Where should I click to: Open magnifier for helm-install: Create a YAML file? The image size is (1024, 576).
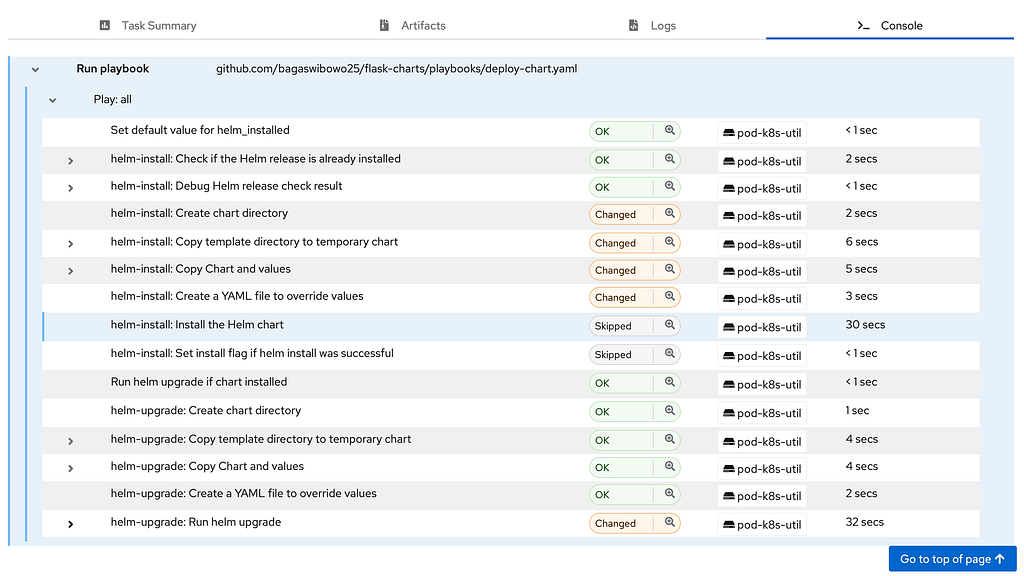[669, 296]
